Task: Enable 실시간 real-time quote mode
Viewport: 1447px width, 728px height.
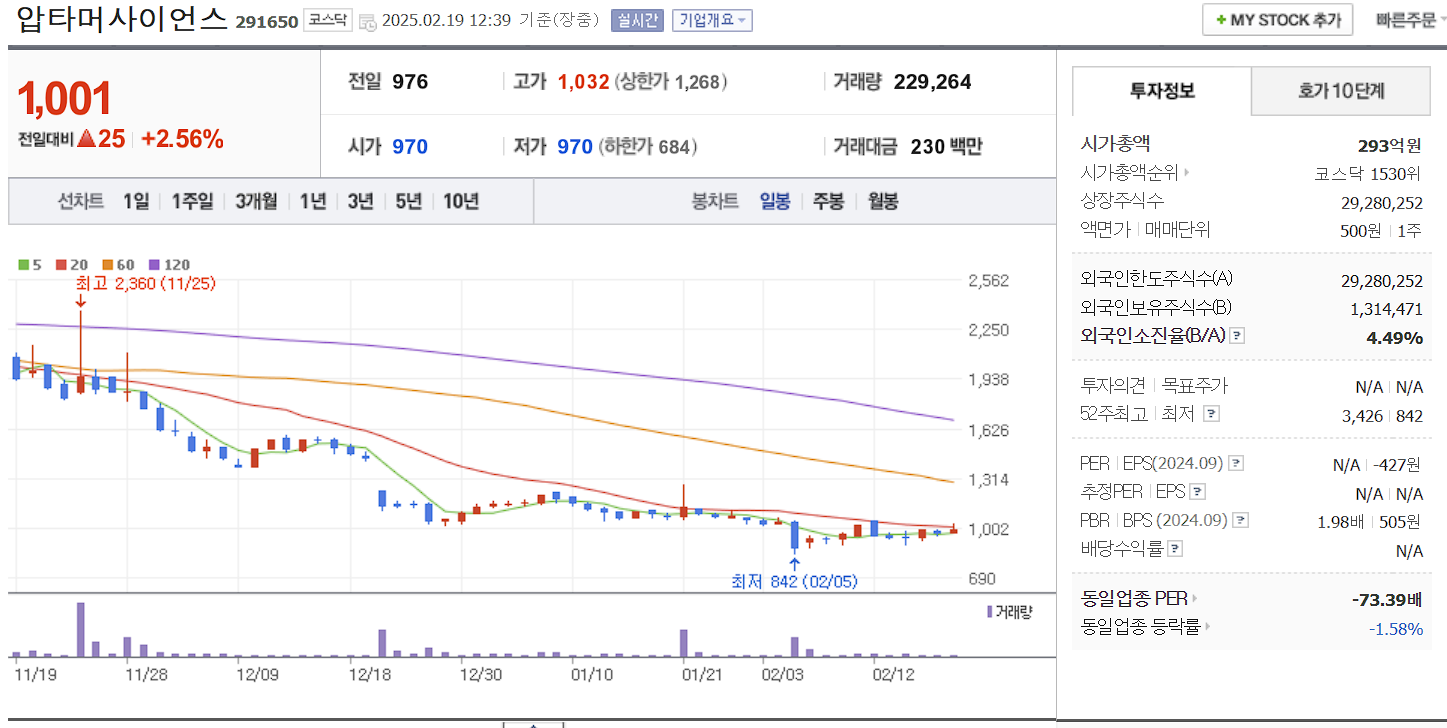Action: pos(637,19)
